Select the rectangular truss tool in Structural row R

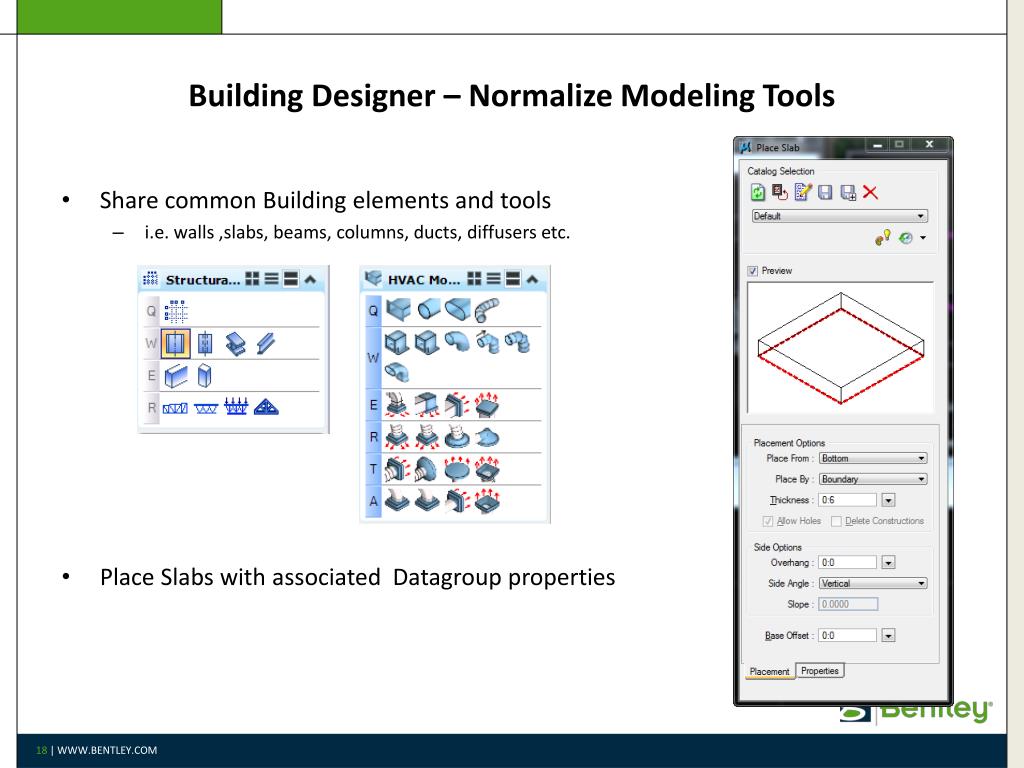[x=175, y=408]
